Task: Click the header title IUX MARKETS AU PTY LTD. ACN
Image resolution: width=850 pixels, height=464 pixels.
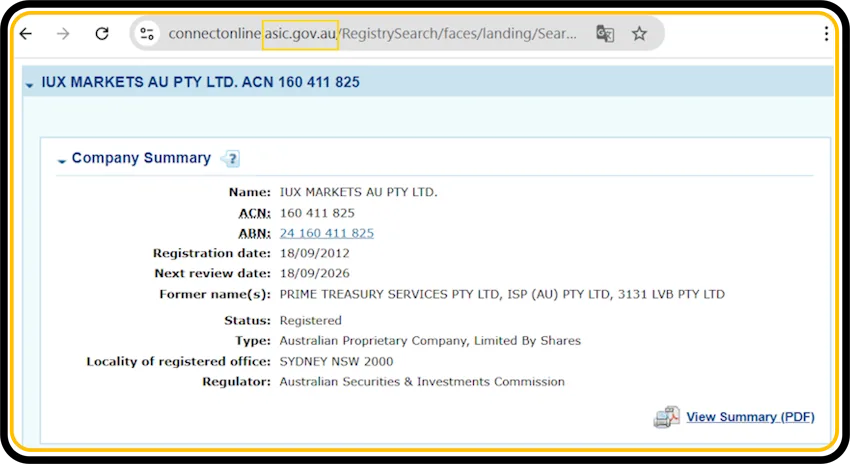Action: click(x=201, y=82)
